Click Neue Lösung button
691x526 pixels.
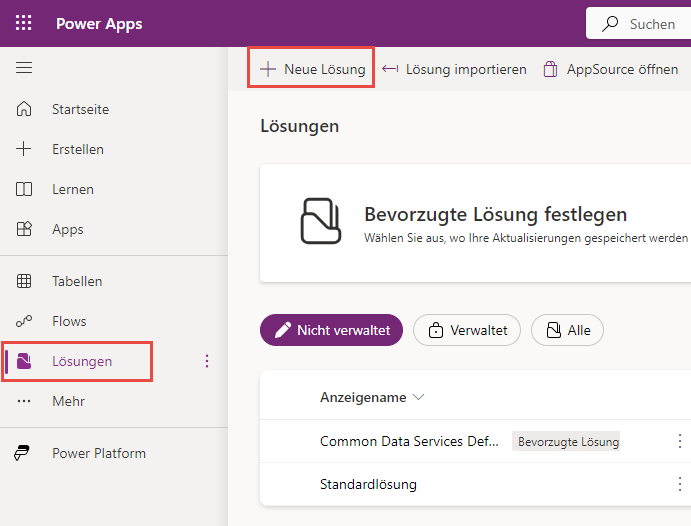pos(312,69)
